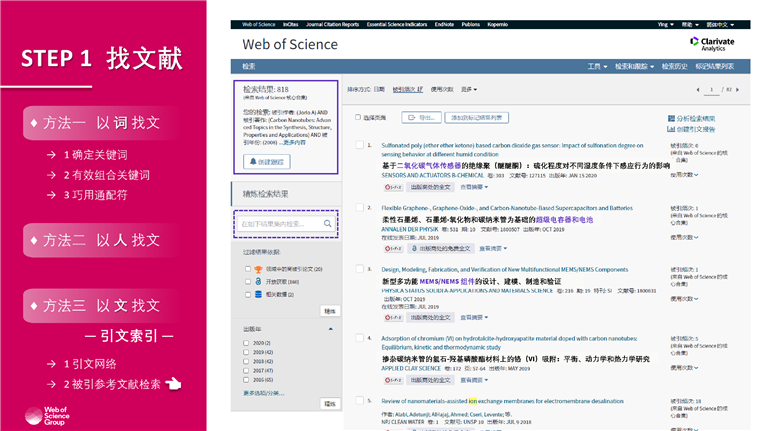Click 分析检索结果 analyze results link
This screenshot has height=431, width=768.
[696, 119]
